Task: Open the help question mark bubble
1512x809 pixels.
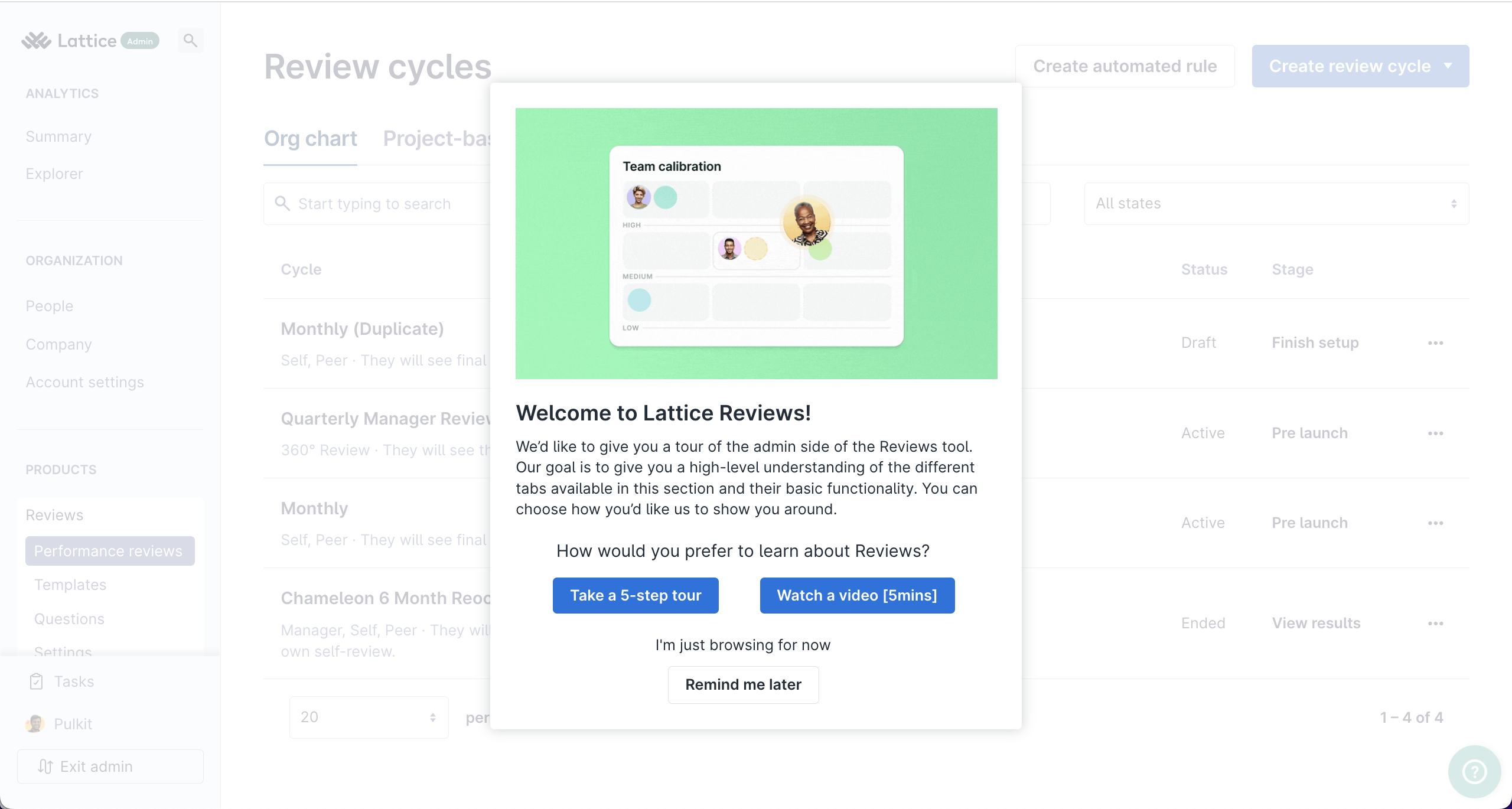Action: pos(1474,771)
